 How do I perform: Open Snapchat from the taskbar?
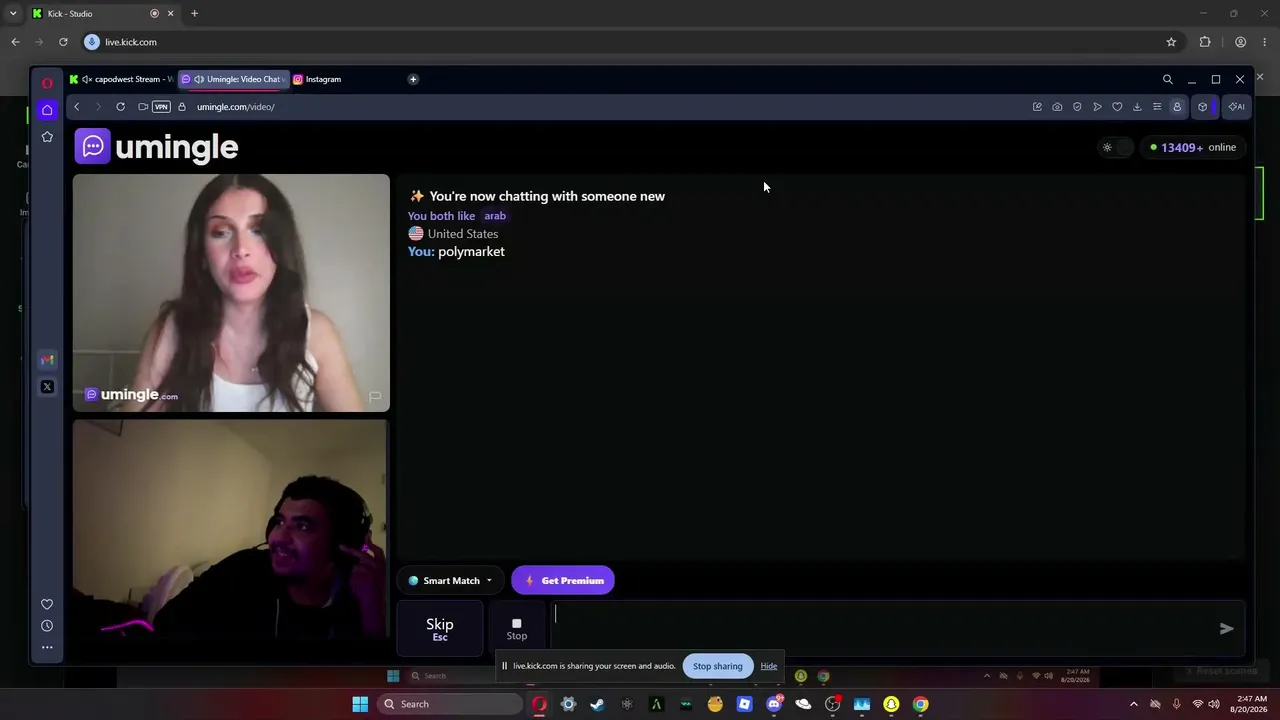point(891,704)
